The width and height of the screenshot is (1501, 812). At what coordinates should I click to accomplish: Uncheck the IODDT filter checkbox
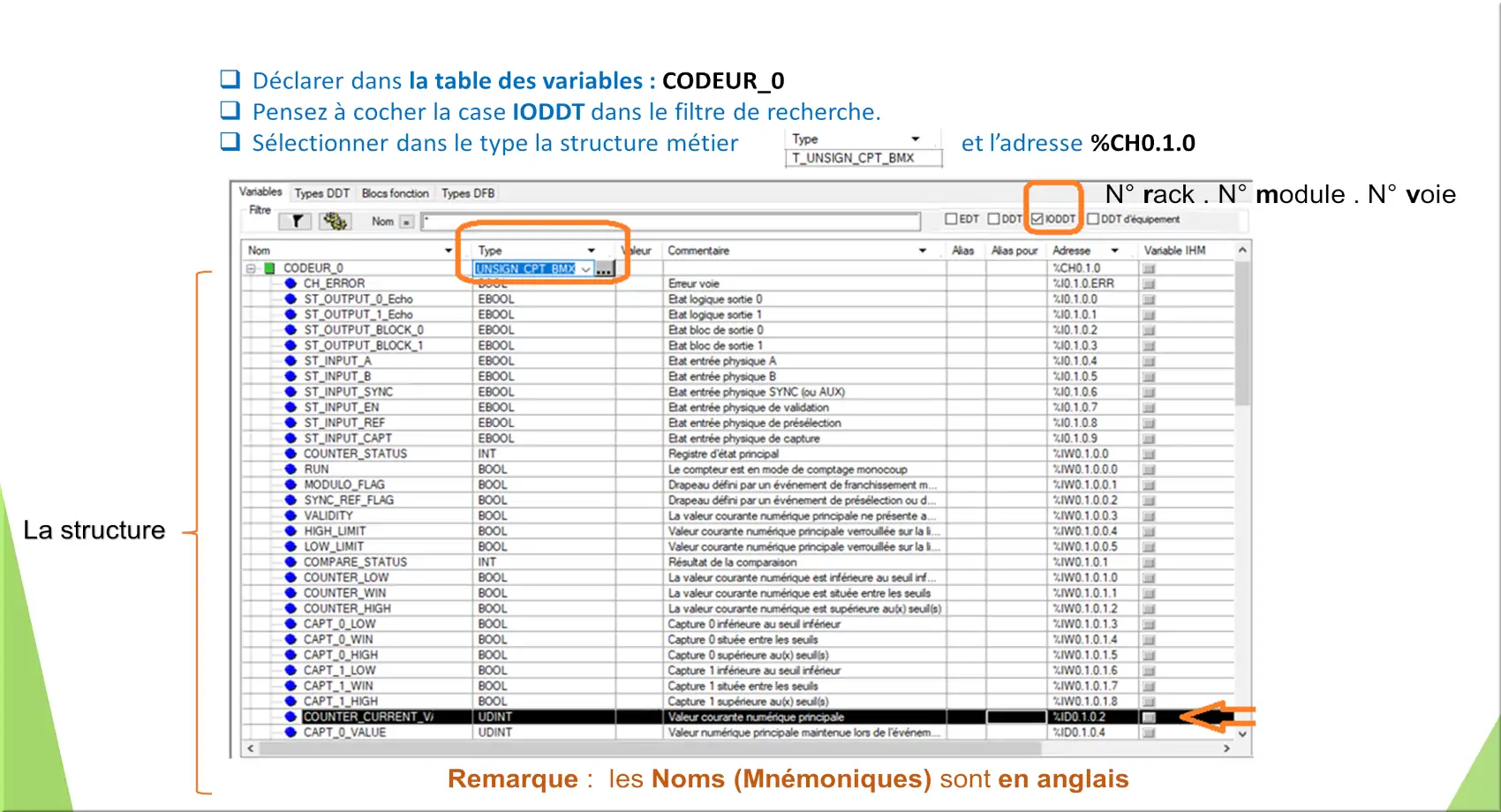coord(1037,219)
